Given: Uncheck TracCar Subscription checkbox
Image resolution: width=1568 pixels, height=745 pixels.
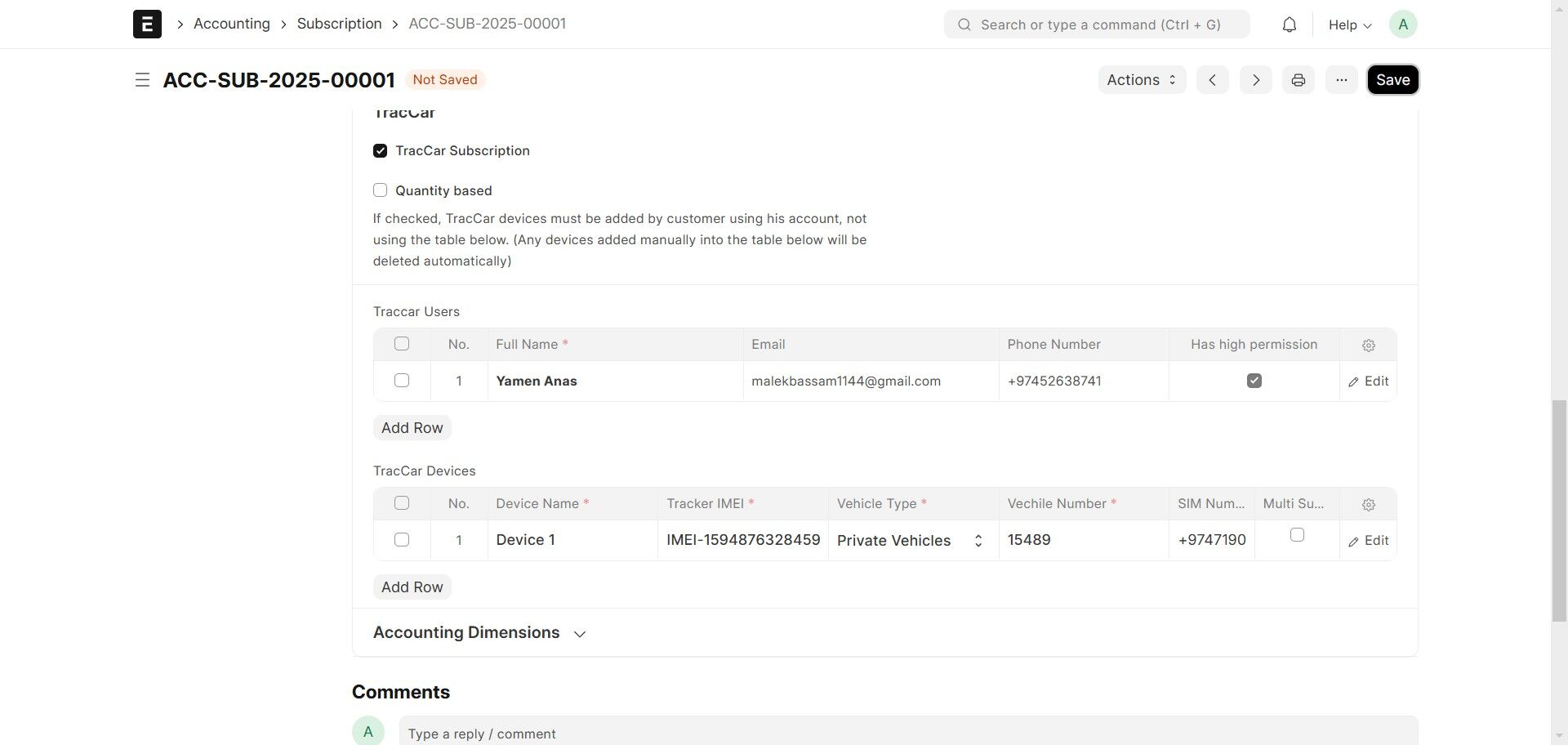Looking at the screenshot, I should pos(380,150).
